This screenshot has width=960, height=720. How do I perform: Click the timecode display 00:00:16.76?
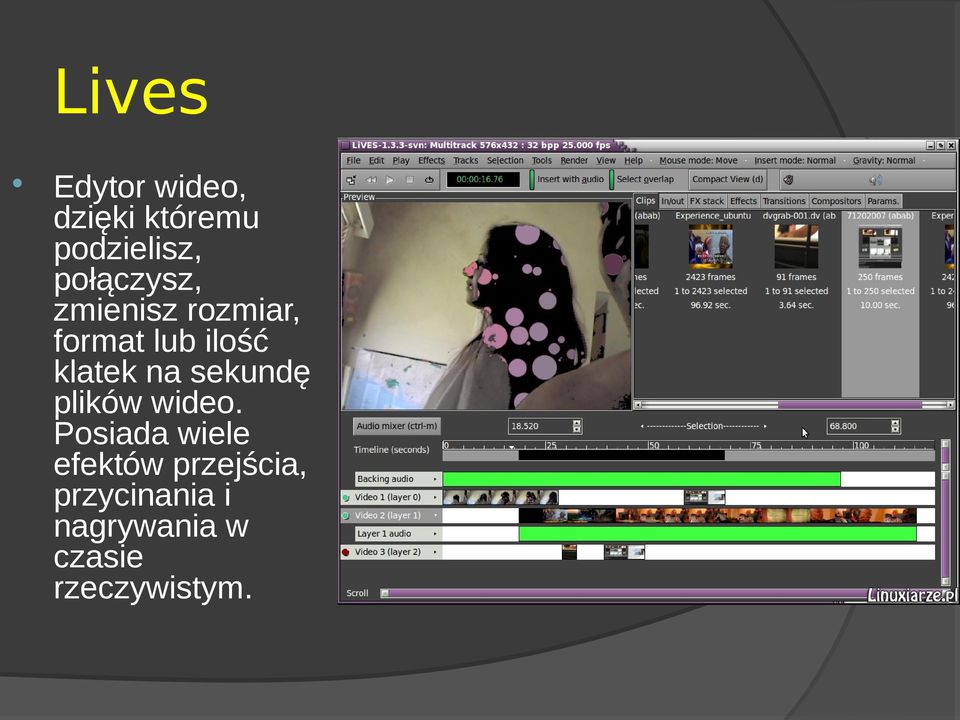[x=482, y=179]
